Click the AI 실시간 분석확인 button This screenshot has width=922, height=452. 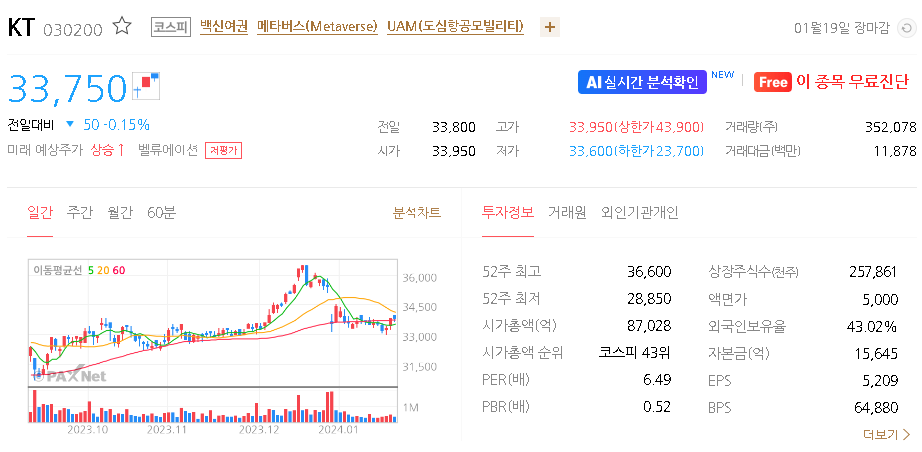point(642,82)
